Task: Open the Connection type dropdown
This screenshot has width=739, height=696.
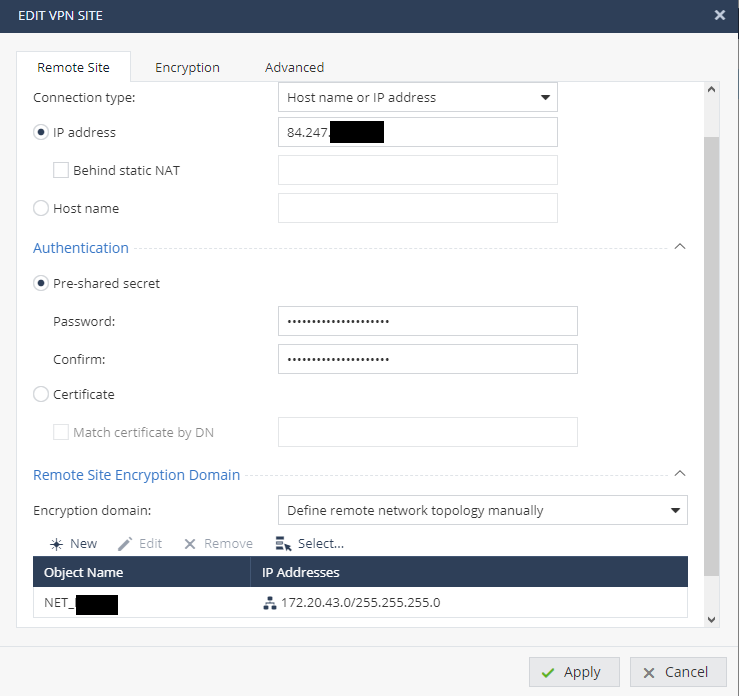Action: pos(417,97)
